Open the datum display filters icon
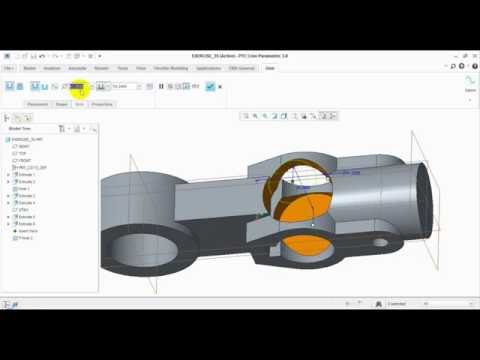480x360 pixels. [313, 116]
